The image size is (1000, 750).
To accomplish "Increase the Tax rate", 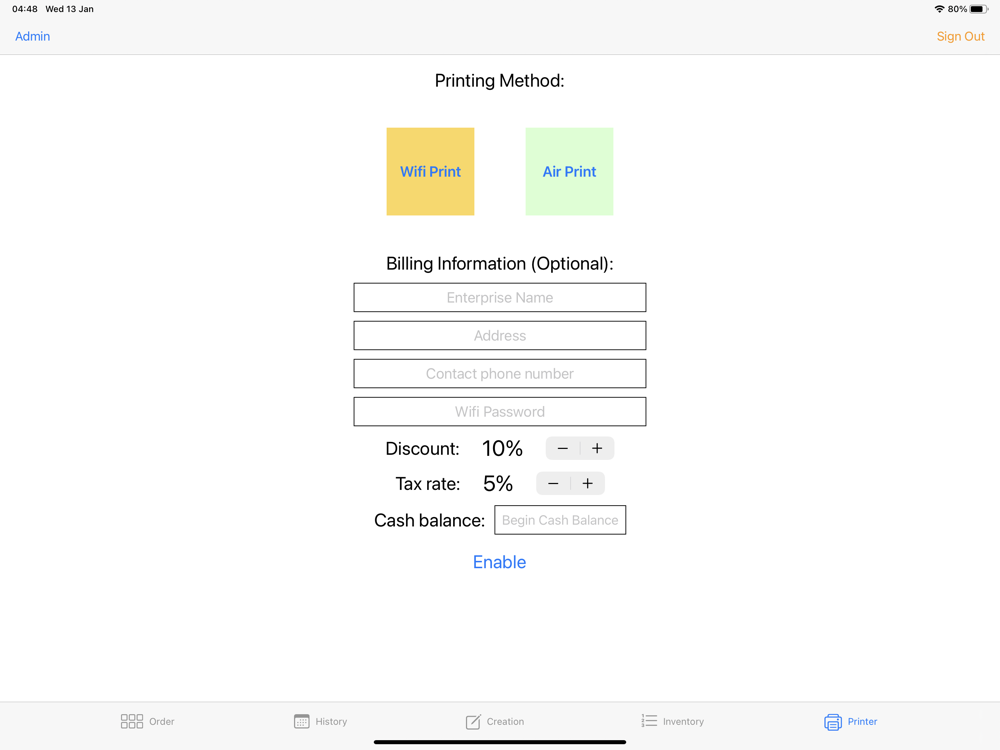I will tap(587, 483).
